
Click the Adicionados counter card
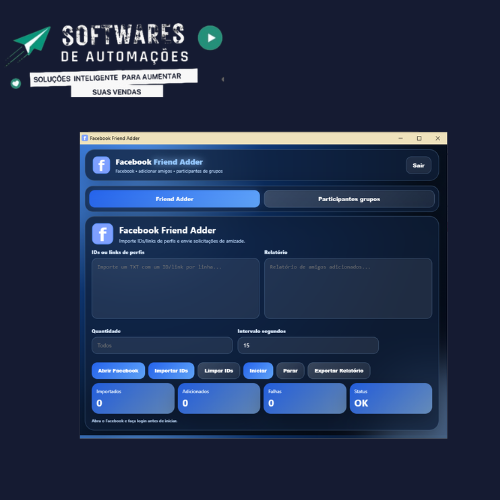[x=219, y=398]
